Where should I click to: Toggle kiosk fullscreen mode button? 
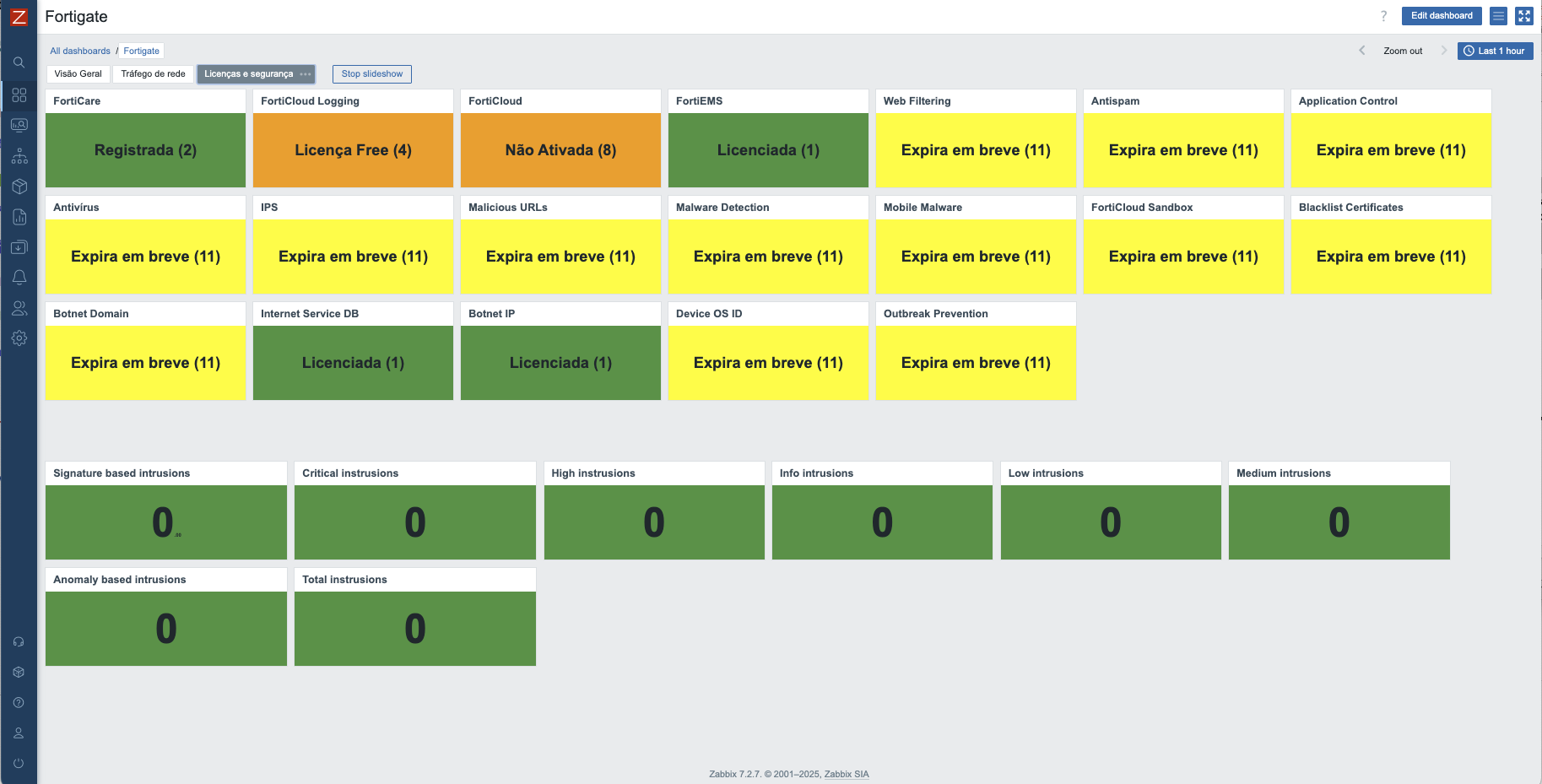tap(1523, 16)
